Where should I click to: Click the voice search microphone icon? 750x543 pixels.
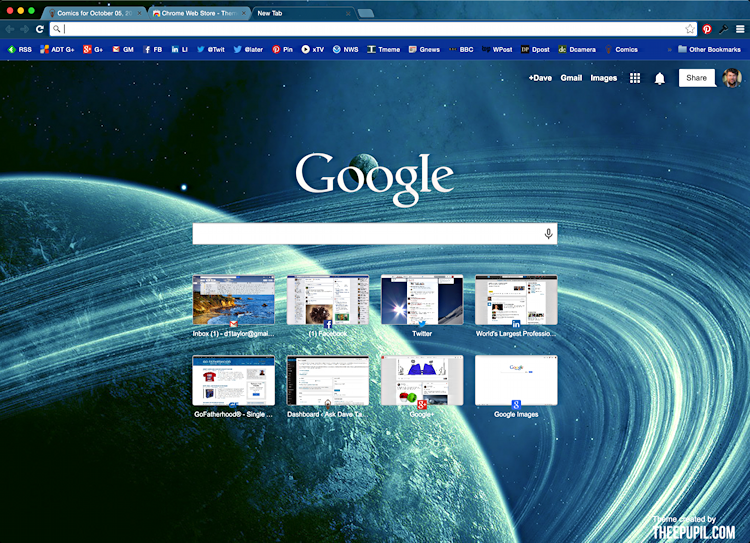click(x=548, y=233)
